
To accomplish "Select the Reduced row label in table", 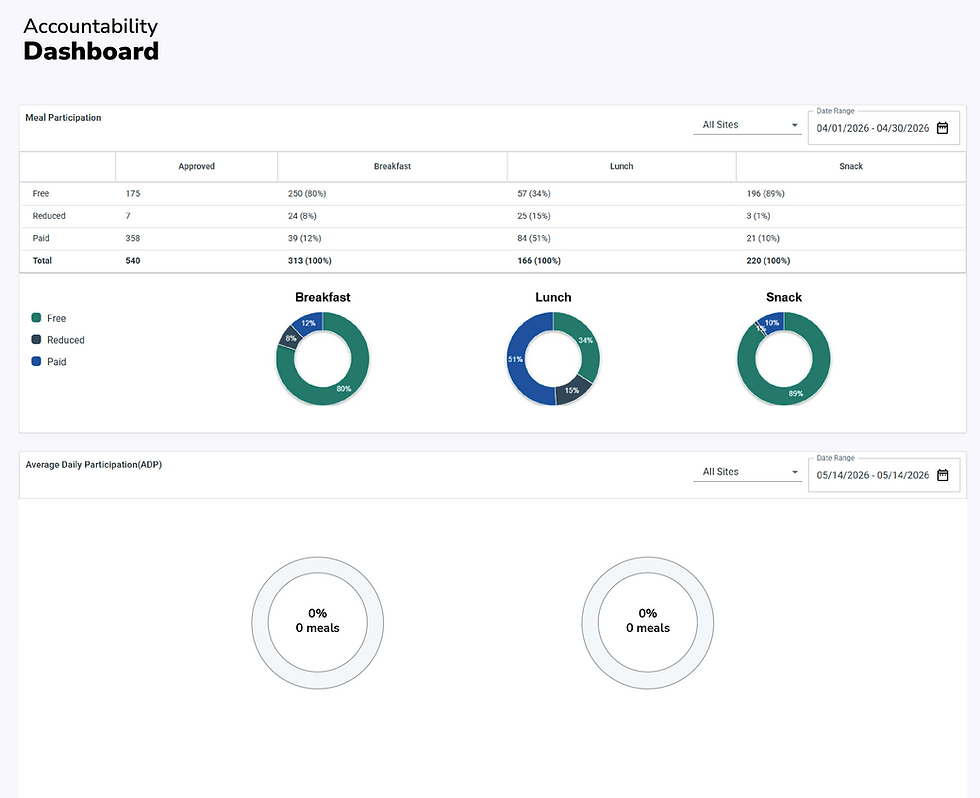I will point(49,216).
